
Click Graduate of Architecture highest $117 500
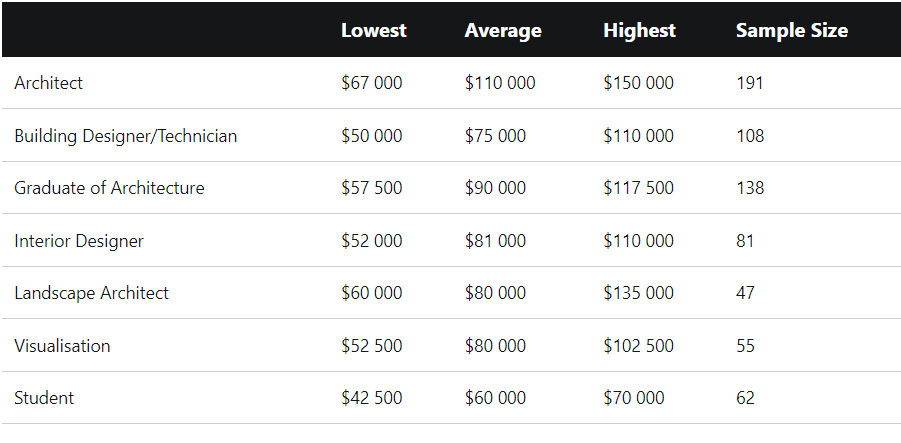pos(638,188)
